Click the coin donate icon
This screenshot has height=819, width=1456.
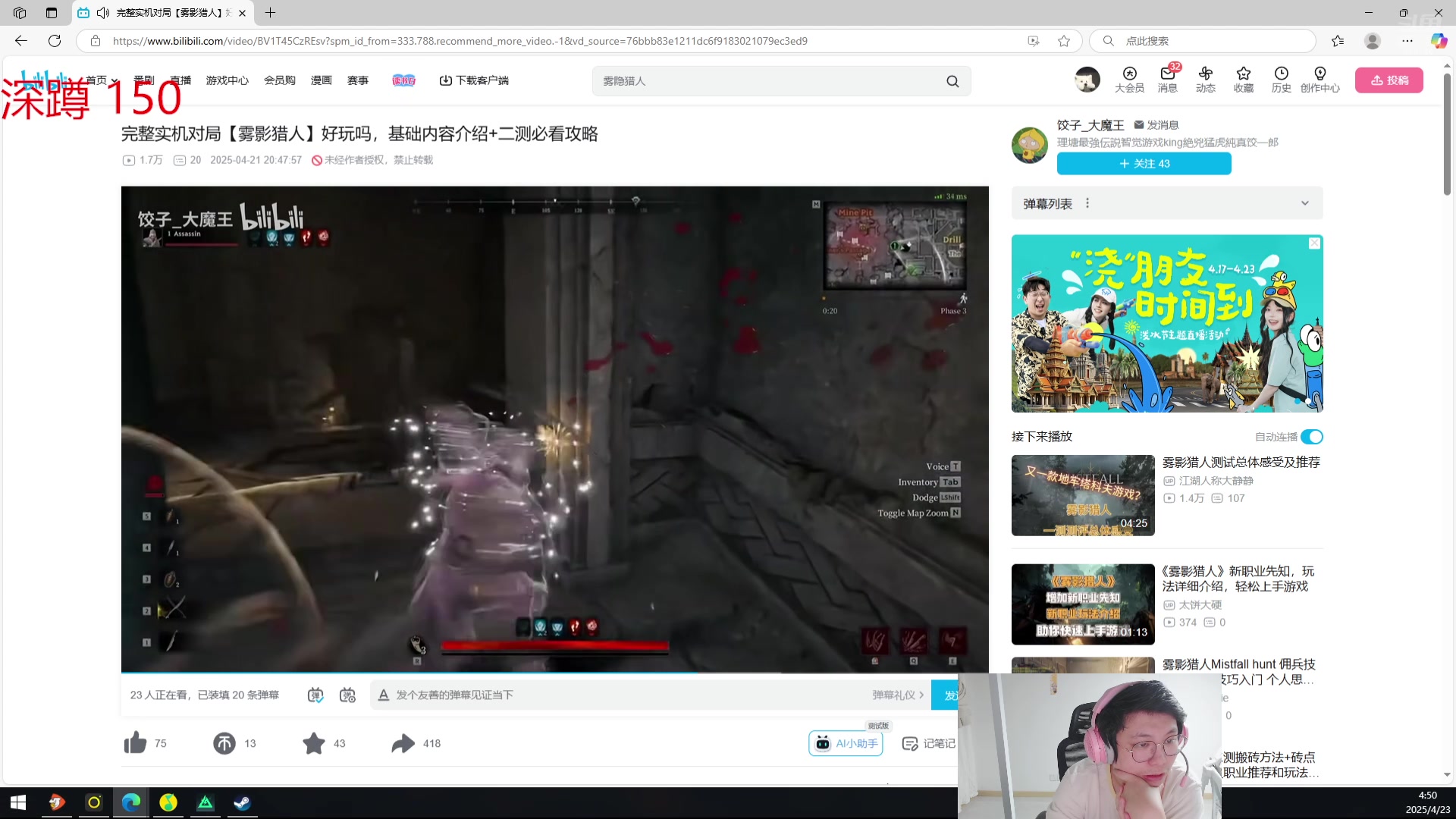(224, 743)
